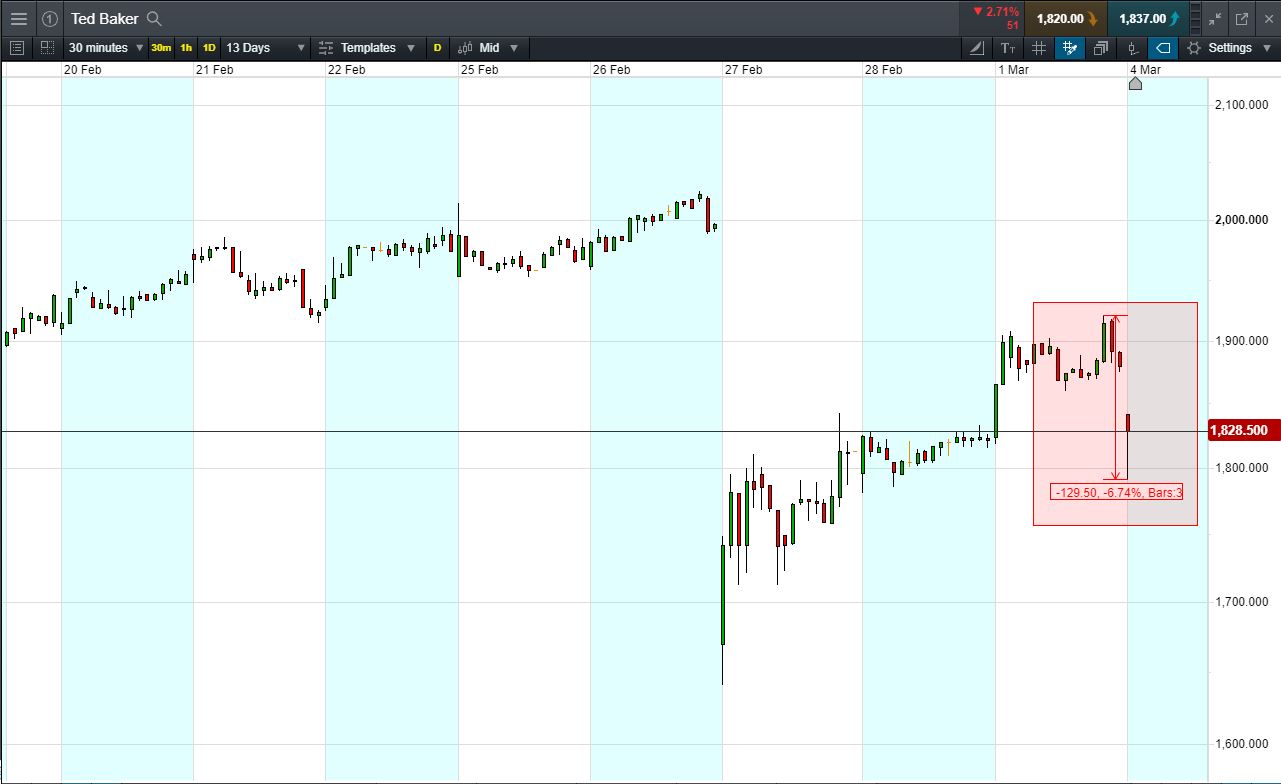
Task: Close the Ted Baker chart
Action: (1269, 18)
